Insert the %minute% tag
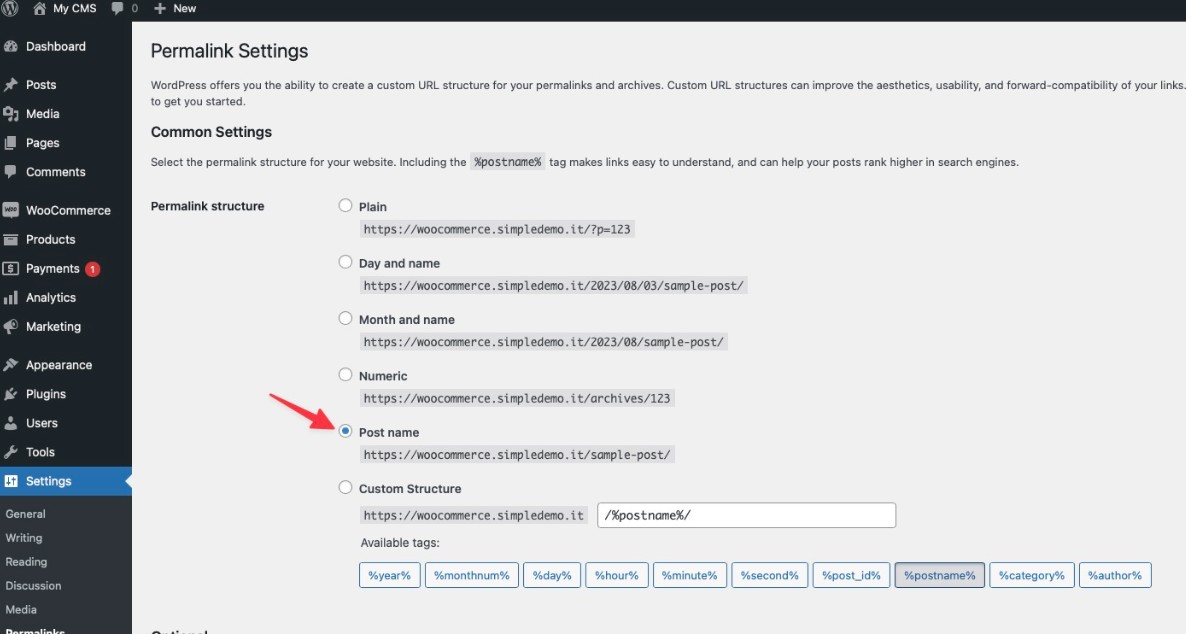Image resolution: width=1186 pixels, height=634 pixels. click(690, 575)
